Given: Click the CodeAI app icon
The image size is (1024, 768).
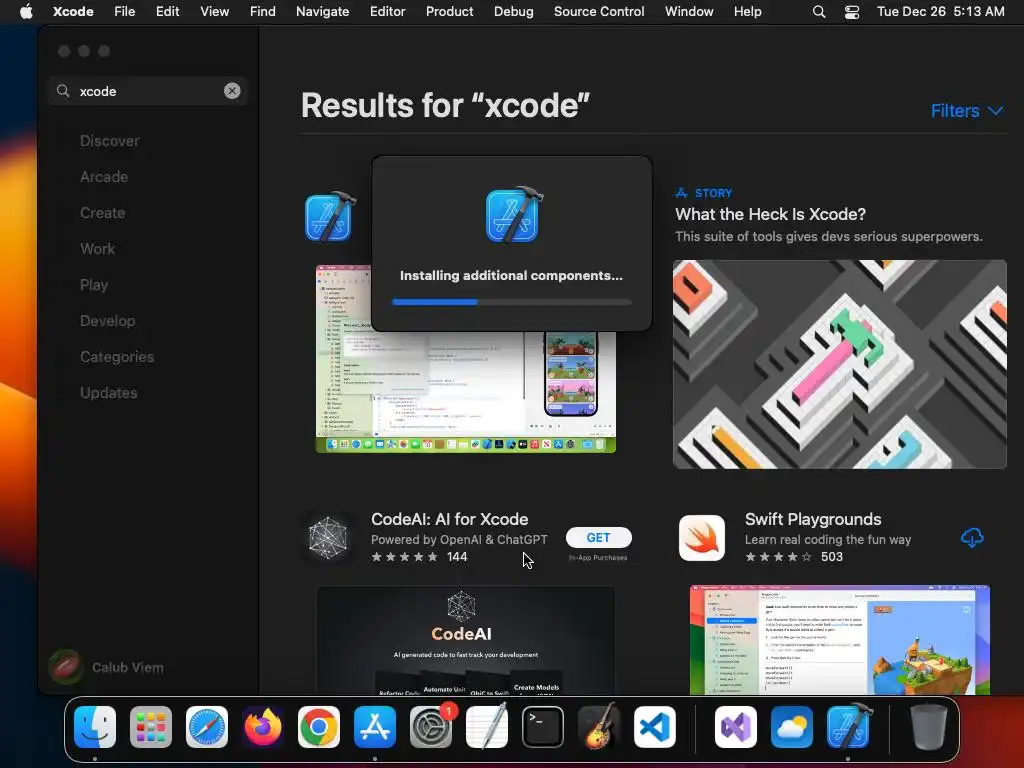Looking at the screenshot, I should tap(328, 538).
